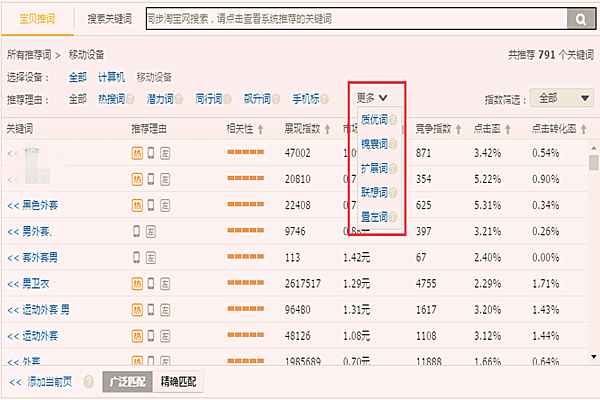Viewport: 600px width, 400px height.
Task: Choose 锦囊词 from the 更多 menu
Action: coord(374,144)
